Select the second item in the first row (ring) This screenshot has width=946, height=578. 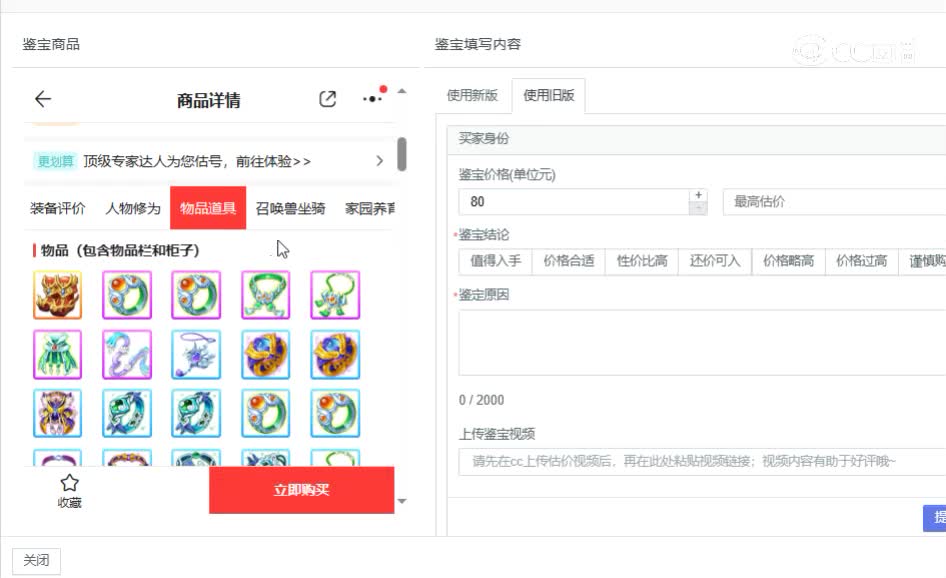pyautogui.click(x=127, y=295)
